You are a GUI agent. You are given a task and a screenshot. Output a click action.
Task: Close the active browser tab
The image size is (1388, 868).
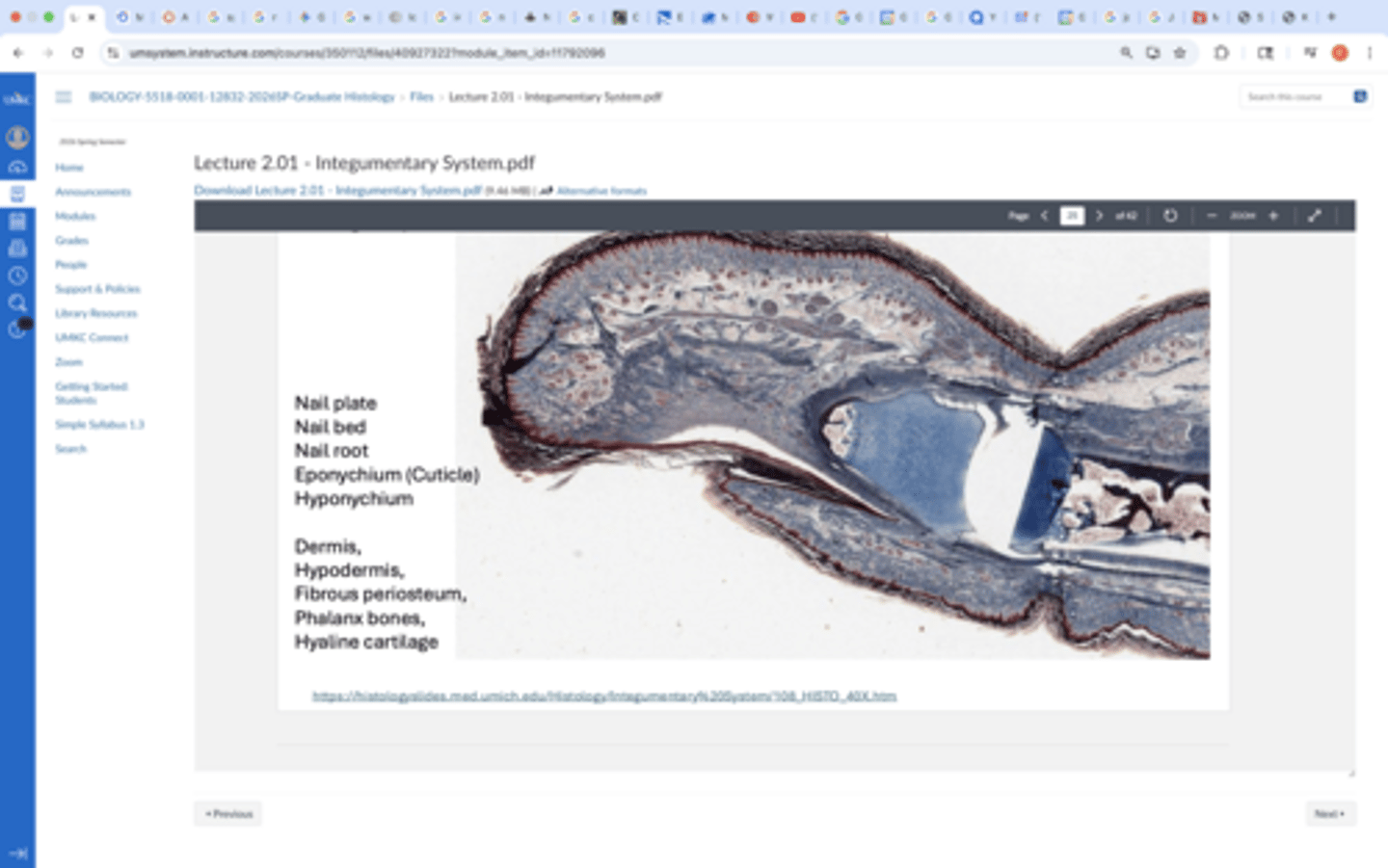[93, 17]
